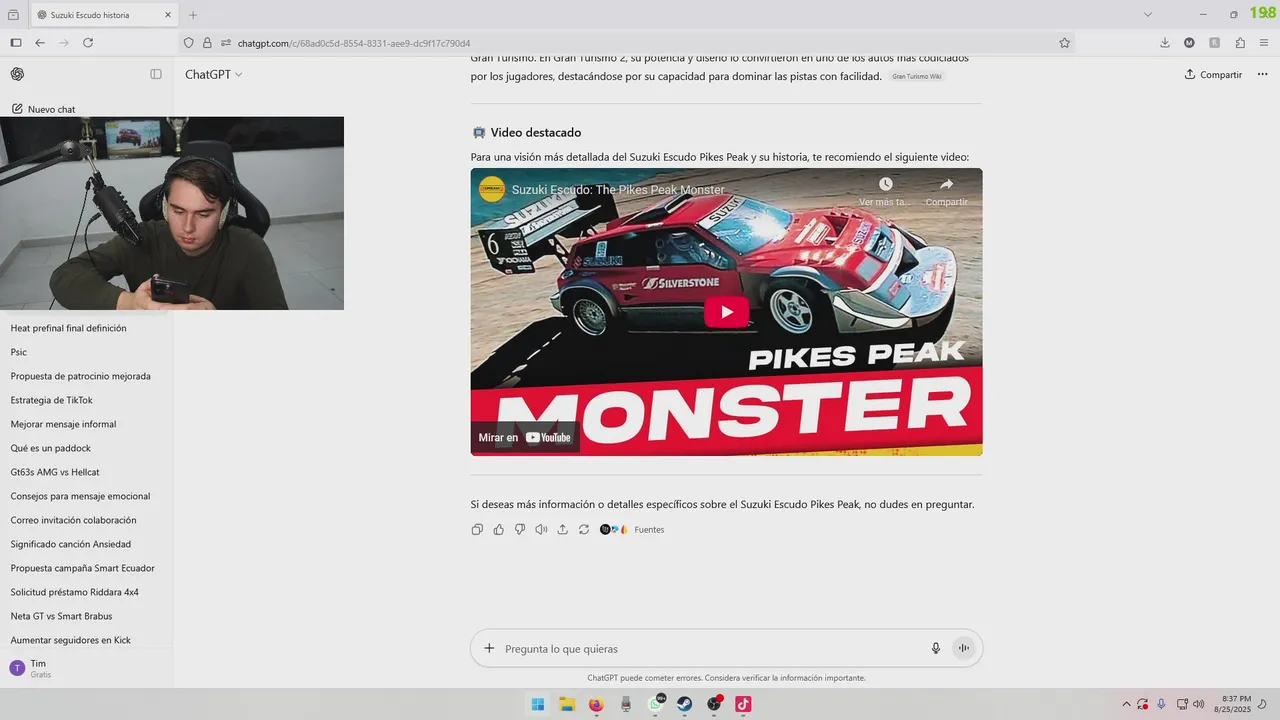This screenshot has height=720, width=1280.
Task: Focus the Pregunta lo que quieras field
Action: tap(710, 649)
